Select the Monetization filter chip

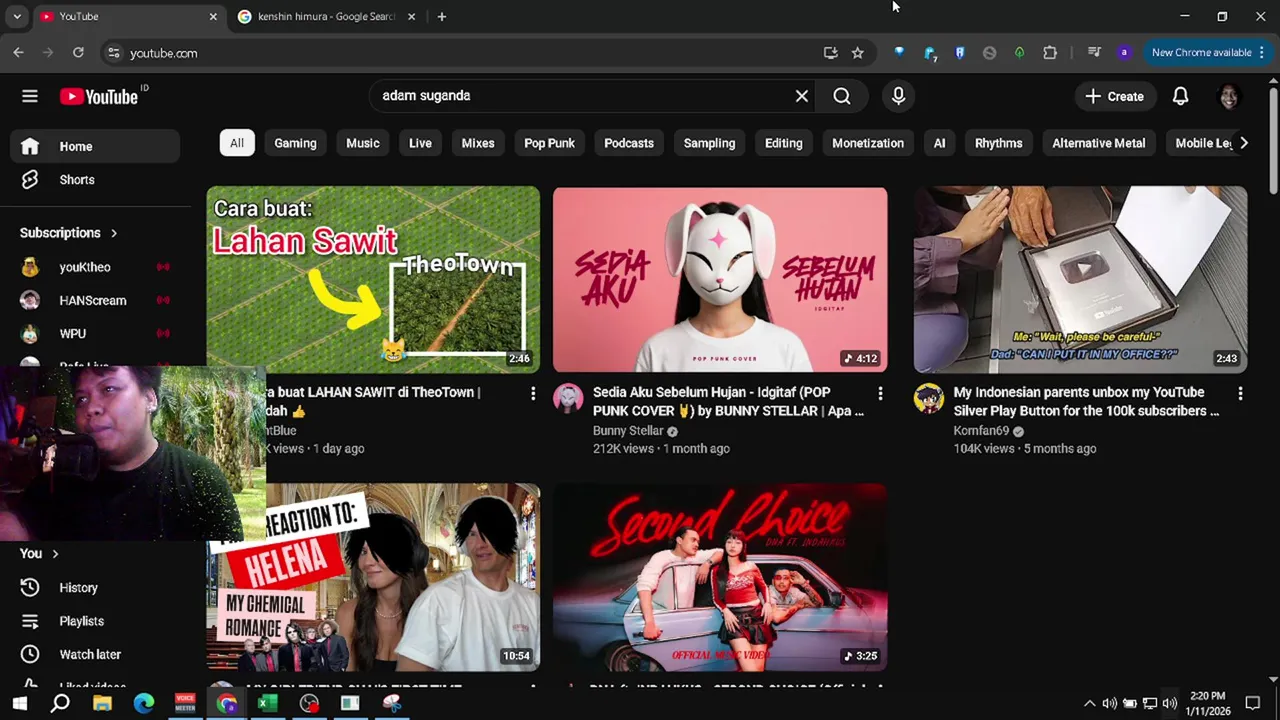click(x=868, y=143)
